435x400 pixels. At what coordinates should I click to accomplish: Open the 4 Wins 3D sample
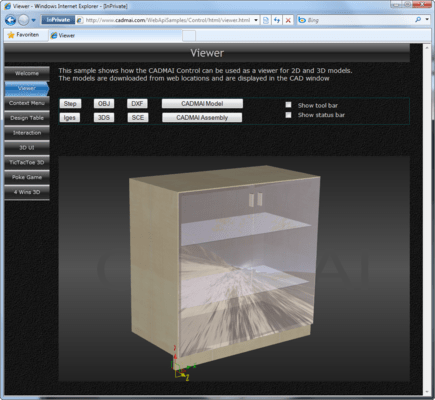(x=27, y=192)
